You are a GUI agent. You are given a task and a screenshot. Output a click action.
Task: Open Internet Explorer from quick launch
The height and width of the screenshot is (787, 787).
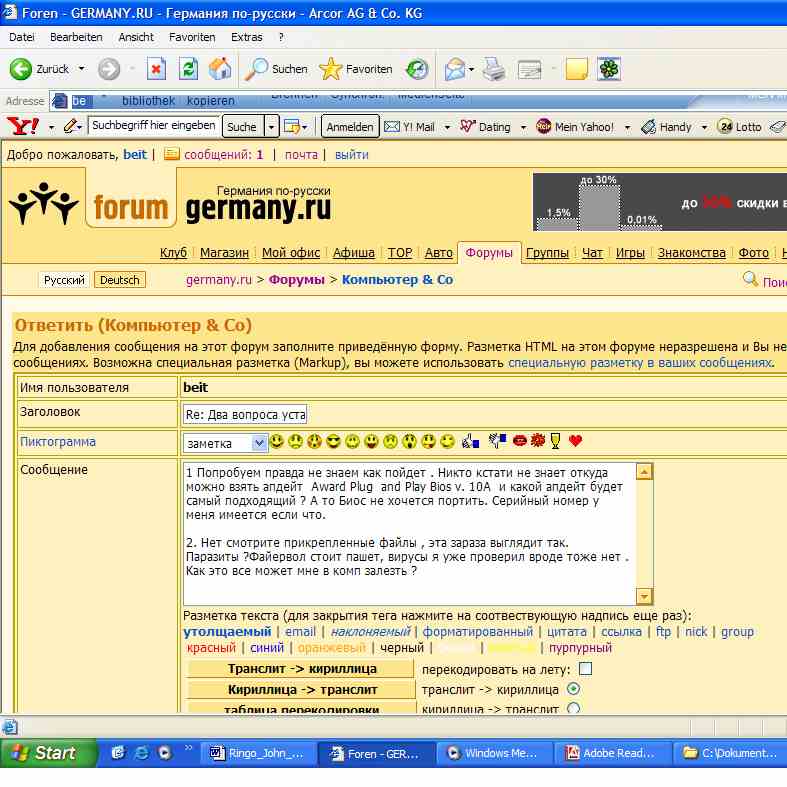(142, 752)
